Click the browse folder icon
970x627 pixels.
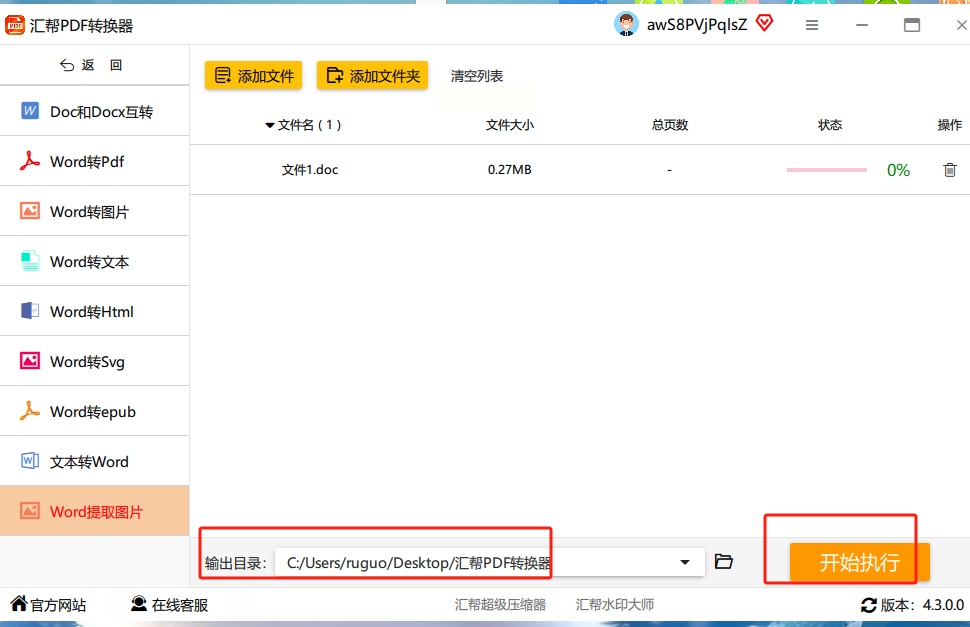[x=724, y=561]
